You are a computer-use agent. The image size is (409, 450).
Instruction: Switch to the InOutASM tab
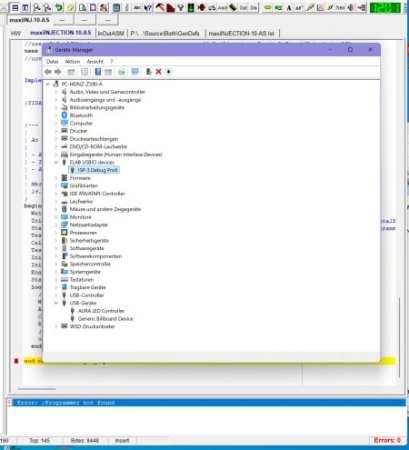click(111, 33)
